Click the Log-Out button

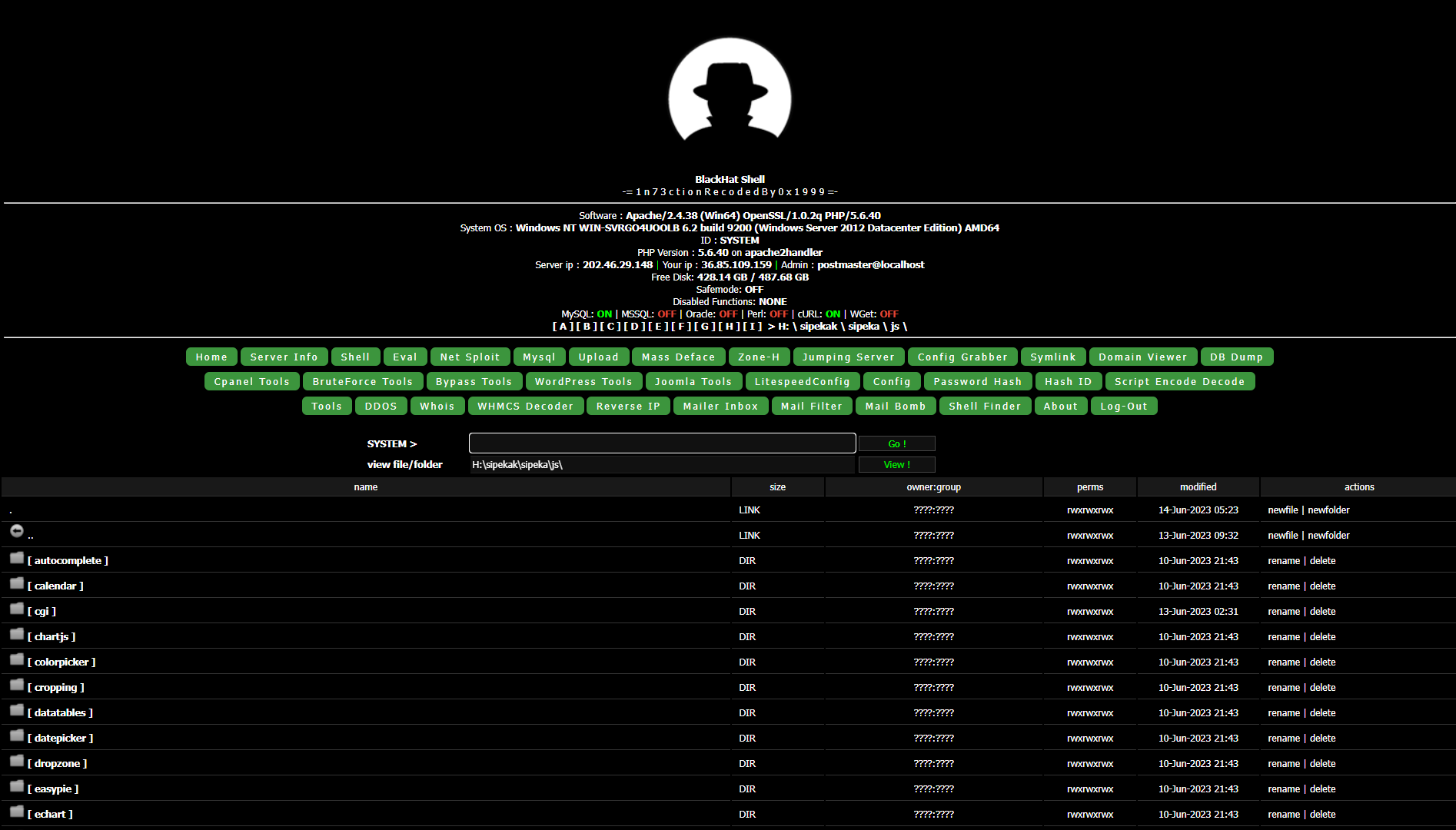click(x=1124, y=406)
